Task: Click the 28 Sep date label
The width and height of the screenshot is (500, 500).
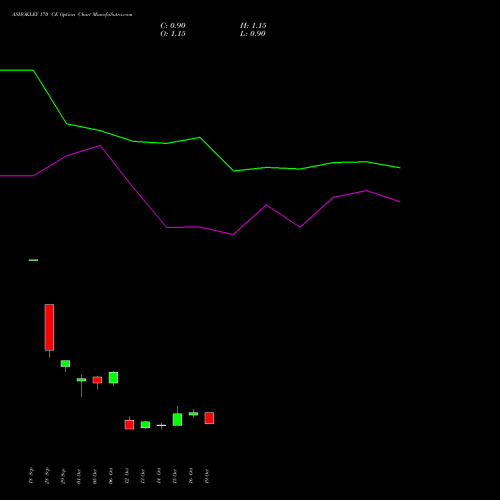Action: click(x=47, y=476)
